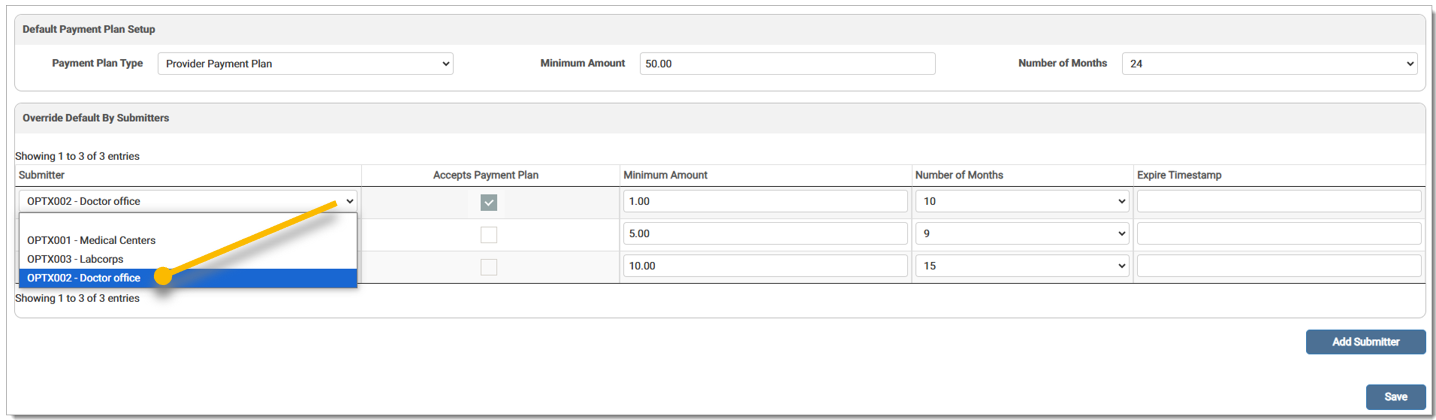Click the Minimum Amount field showing 1.00

tap(765, 201)
